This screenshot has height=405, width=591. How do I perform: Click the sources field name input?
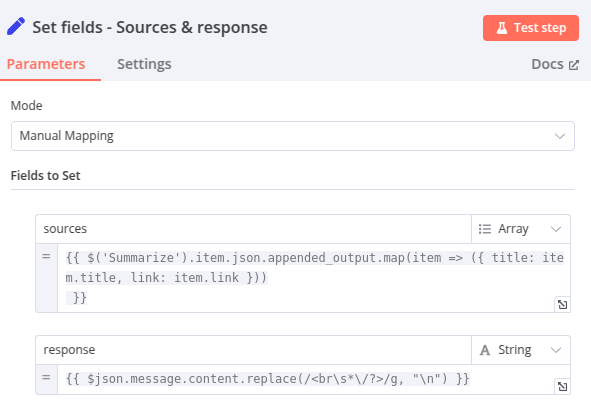pyautogui.click(x=253, y=229)
